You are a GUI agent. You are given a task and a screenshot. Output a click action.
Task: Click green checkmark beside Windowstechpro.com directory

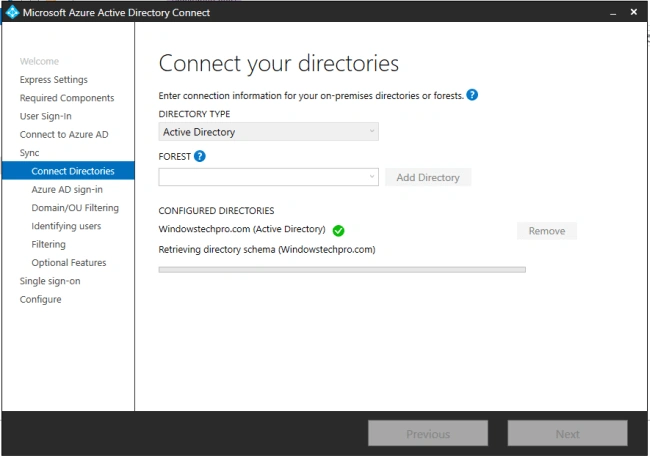(x=338, y=230)
